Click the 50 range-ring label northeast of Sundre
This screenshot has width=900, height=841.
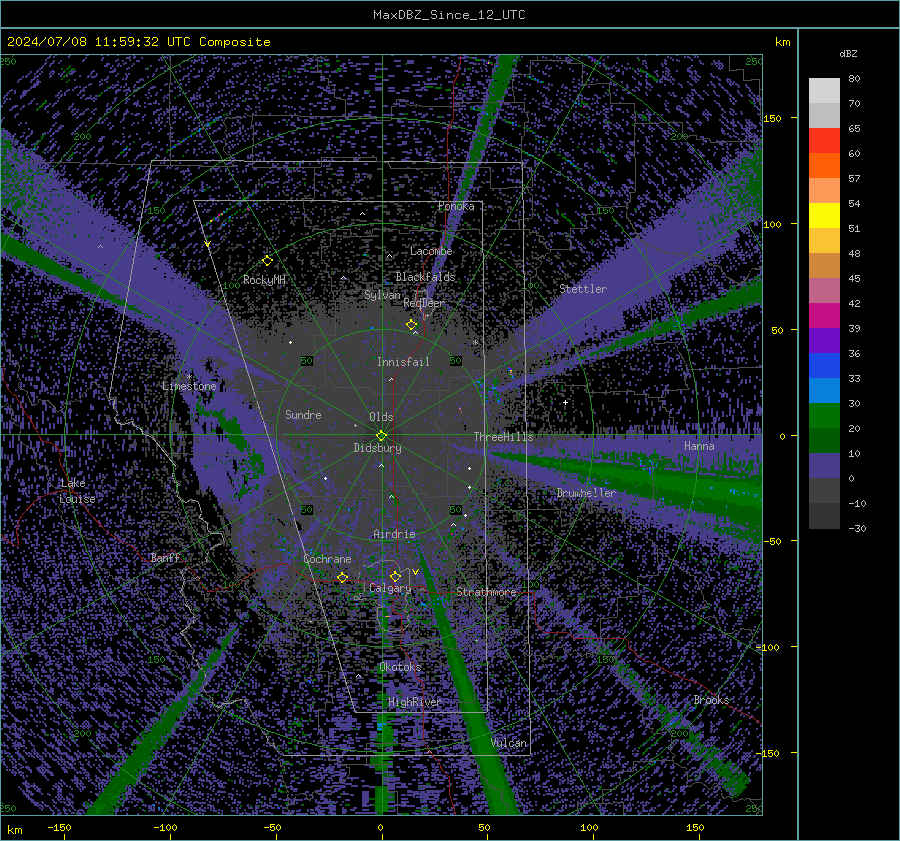307,361
